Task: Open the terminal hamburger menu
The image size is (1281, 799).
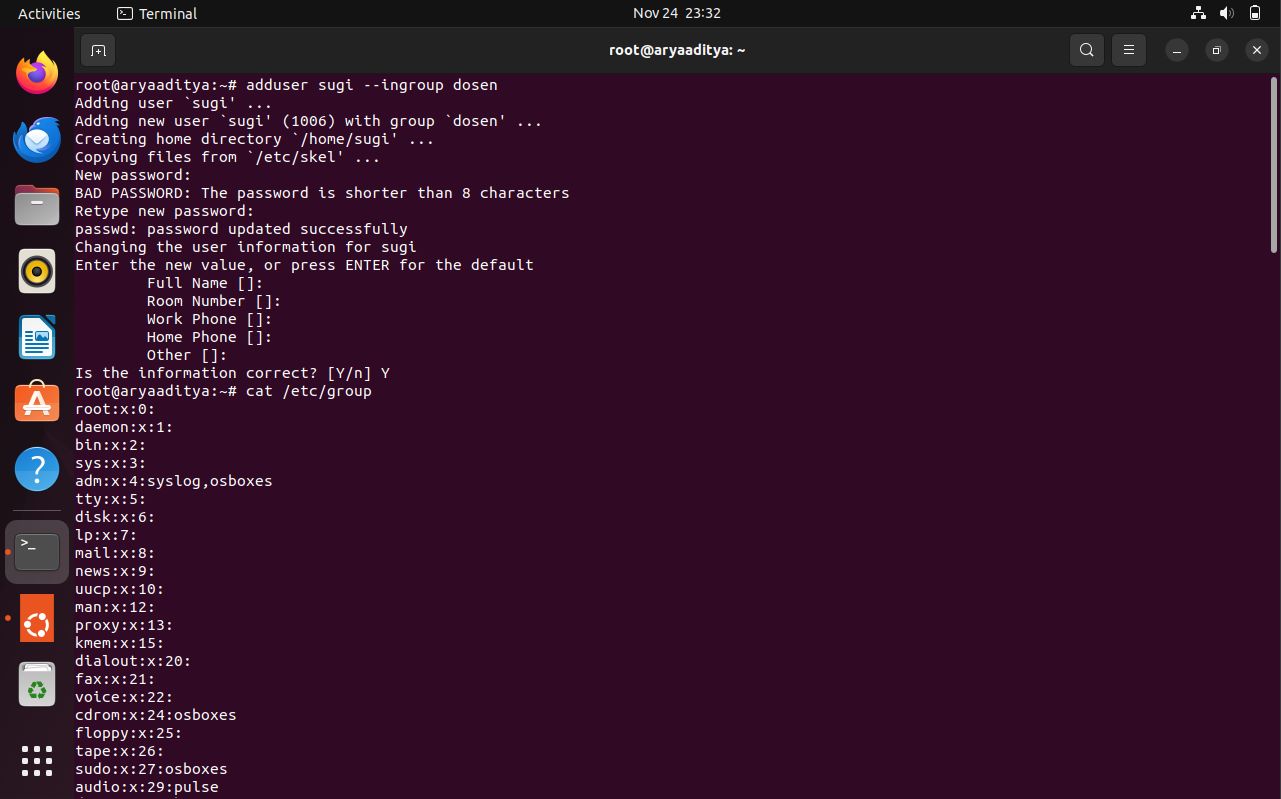Action: [1129, 50]
